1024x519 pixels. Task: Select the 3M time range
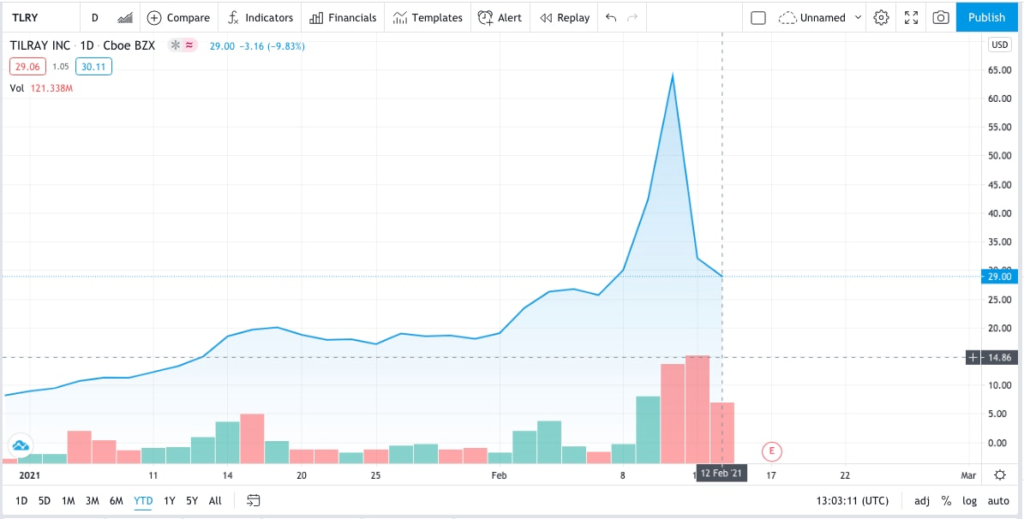pos(92,501)
